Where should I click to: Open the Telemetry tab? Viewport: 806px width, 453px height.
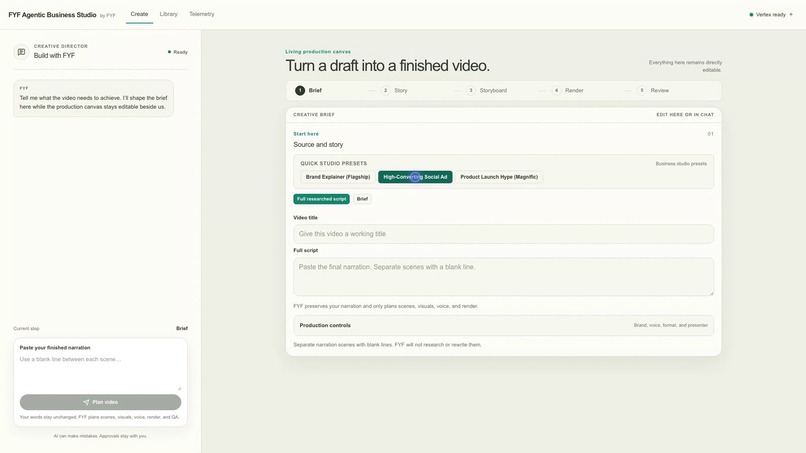pyautogui.click(x=202, y=14)
